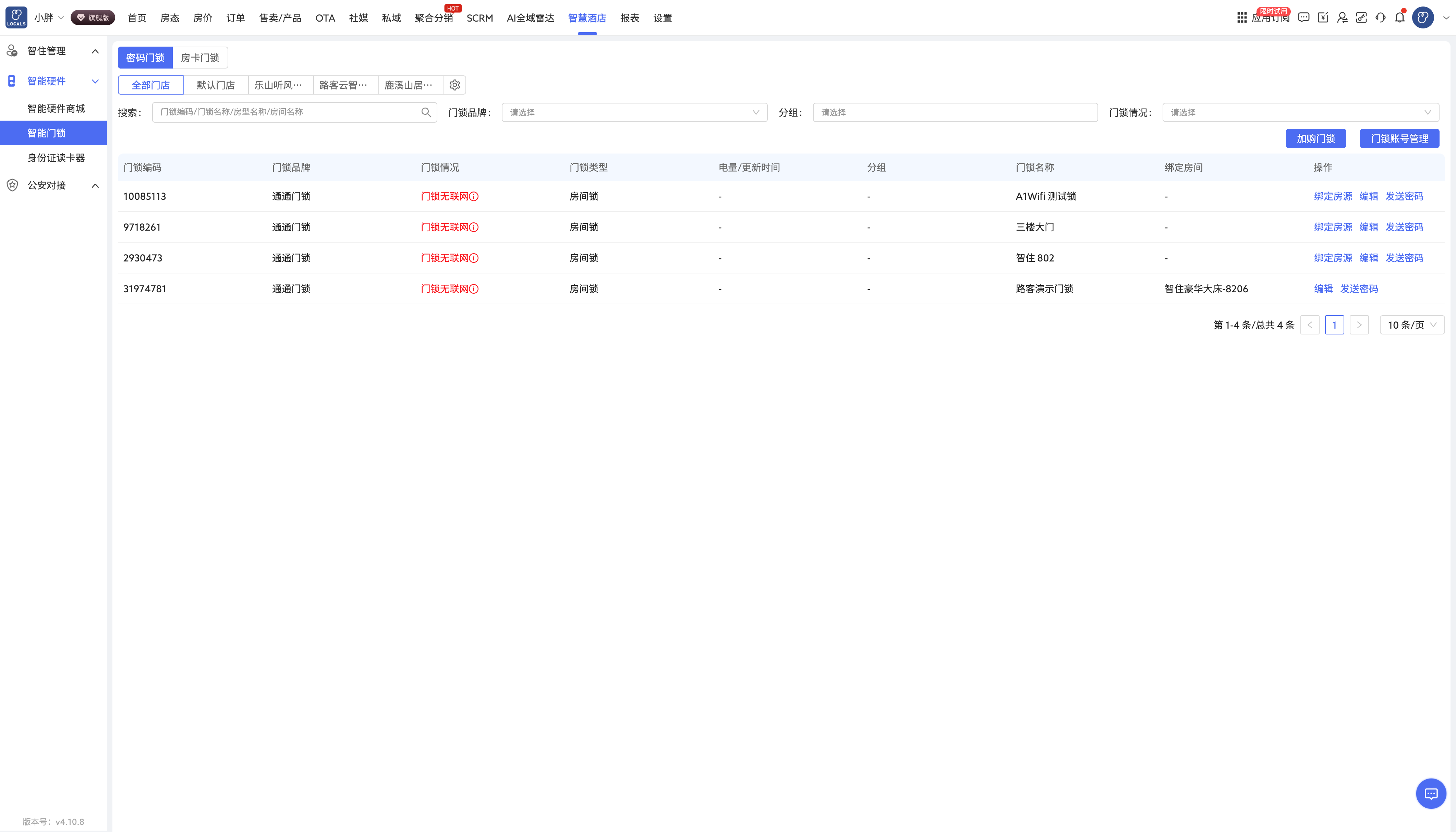This screenshot has width=1456, height=832.
Task: Open the chat message bubble icon in header
Action: [1303, 18]
